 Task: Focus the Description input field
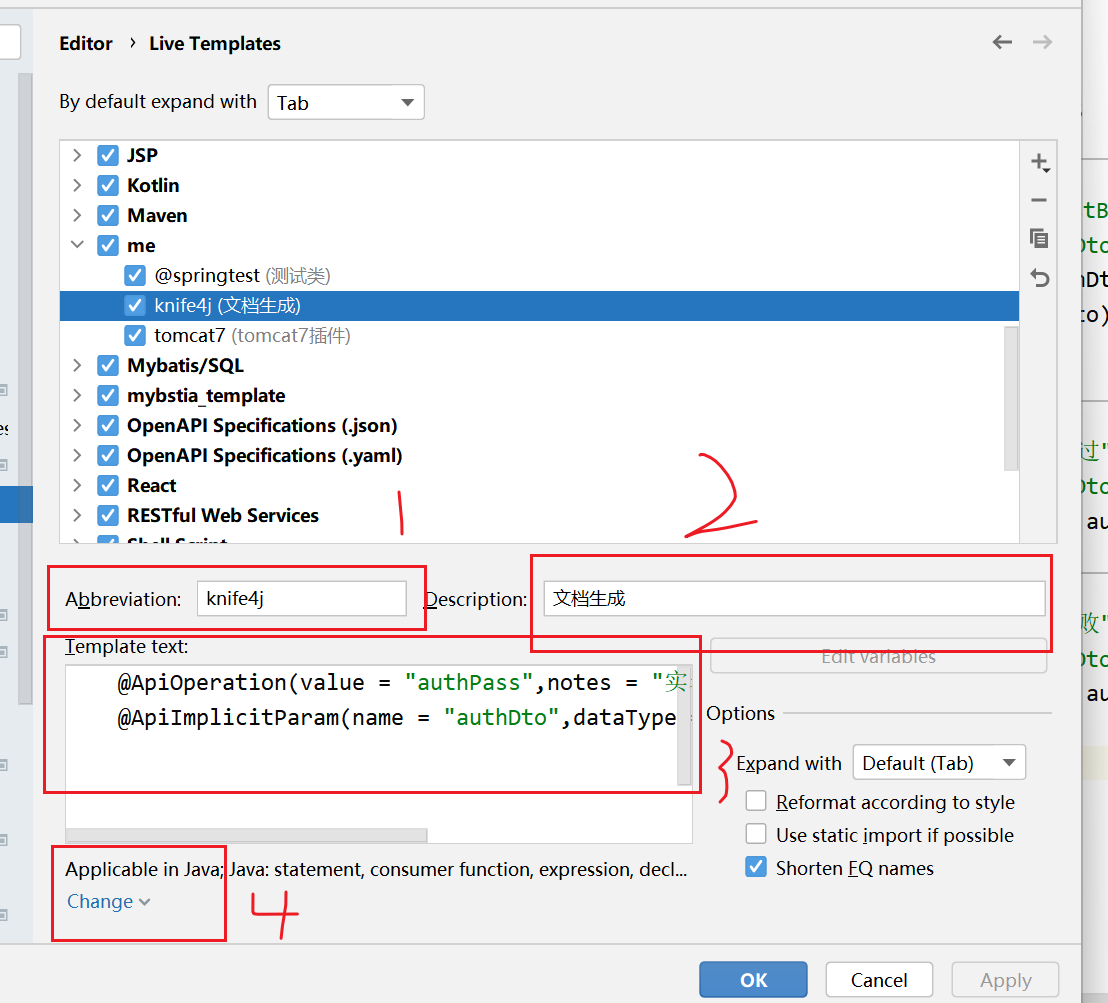794,599
